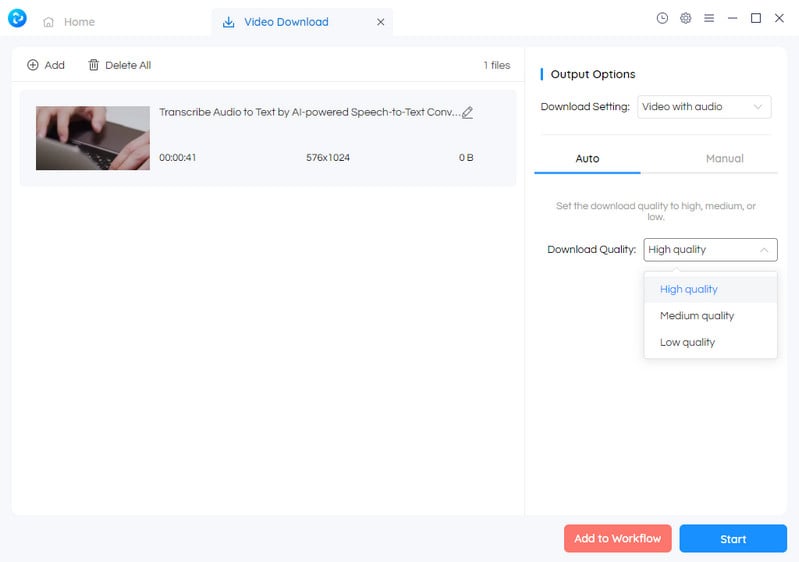799x562 pixels.
Task: Click the Output Options heading
Action: tap(593, 74)
